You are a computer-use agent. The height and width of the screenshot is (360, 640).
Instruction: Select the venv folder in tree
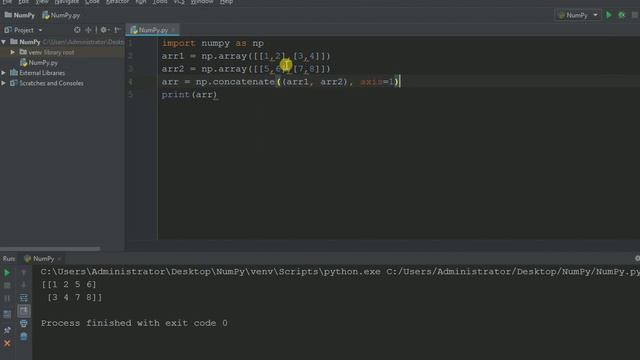pyautogui.click(x=47, y=52)
